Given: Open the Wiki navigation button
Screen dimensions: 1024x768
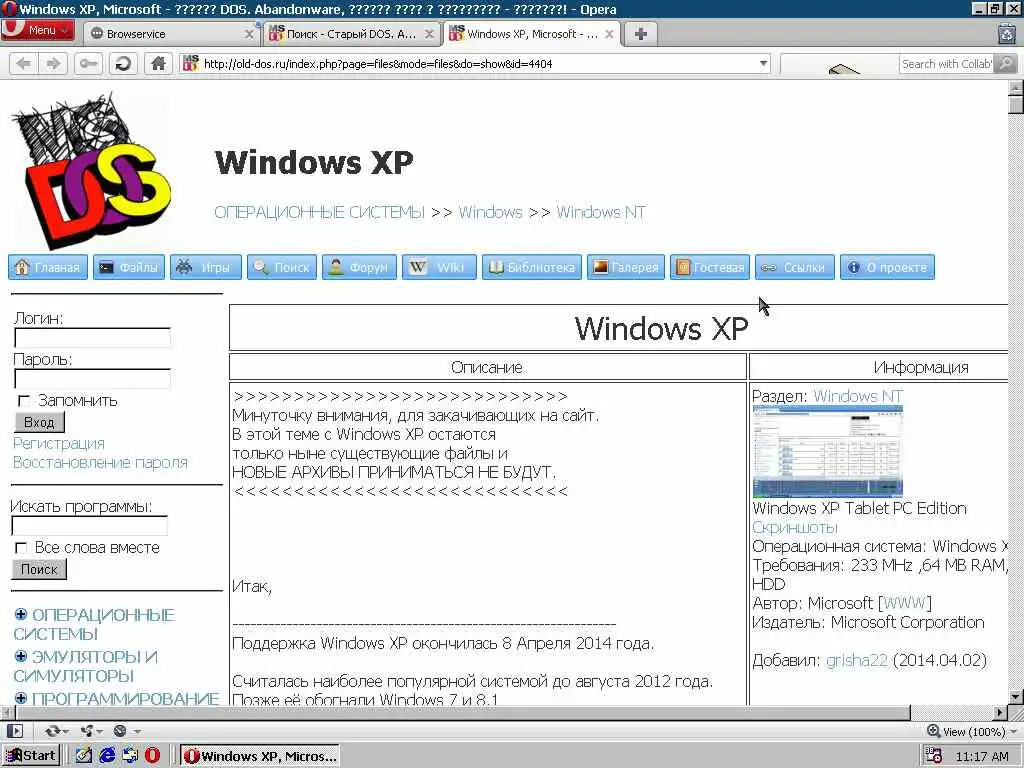Looking at the screenshot, I should [439, 267].
